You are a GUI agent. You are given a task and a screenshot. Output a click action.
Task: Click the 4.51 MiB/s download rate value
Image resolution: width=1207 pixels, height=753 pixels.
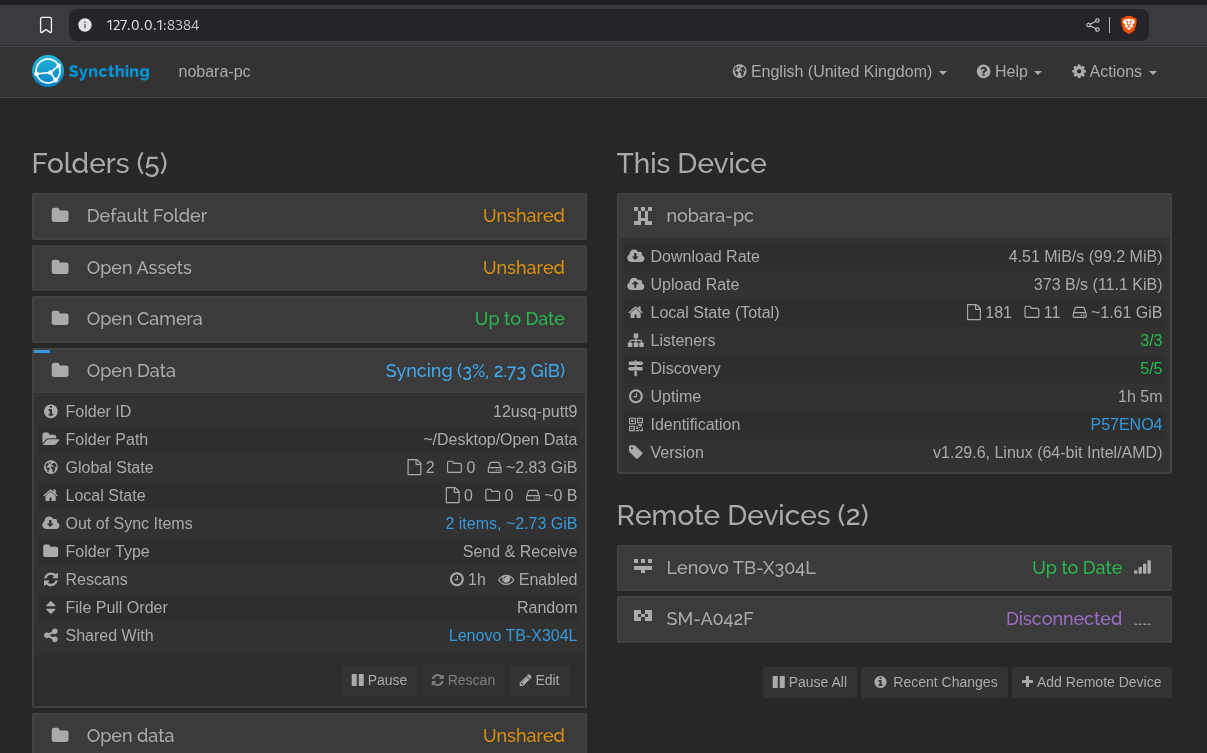point(1085,256)
